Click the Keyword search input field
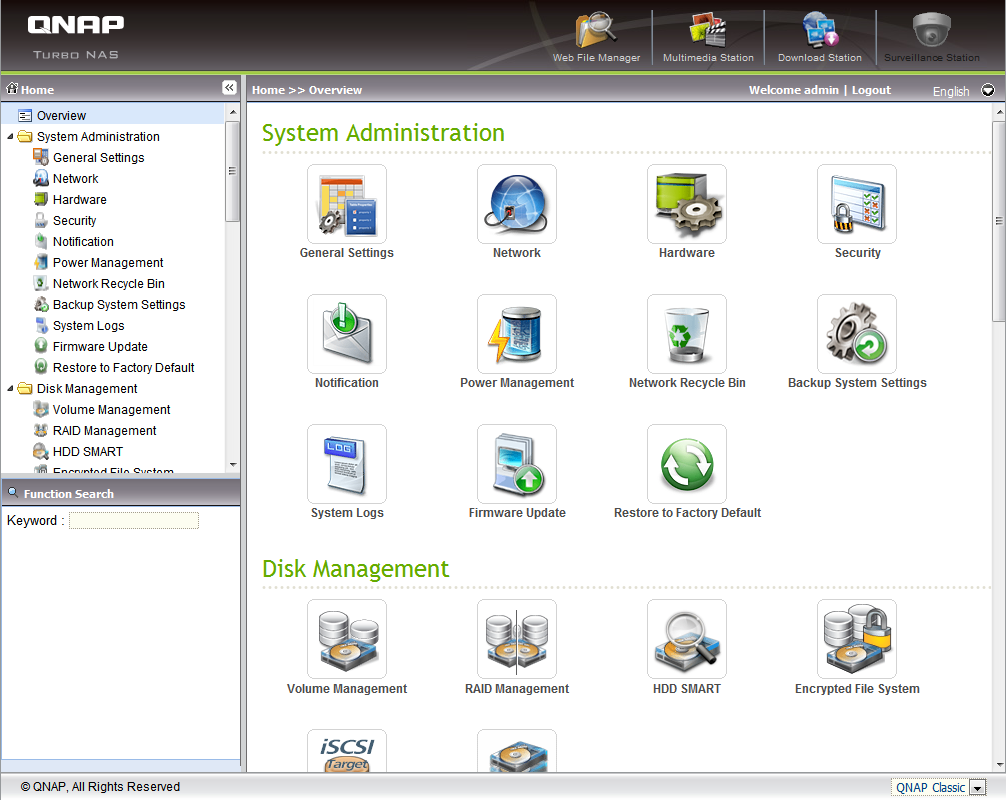The width and height of the screenshot is (1006, 800). (134, 520)
